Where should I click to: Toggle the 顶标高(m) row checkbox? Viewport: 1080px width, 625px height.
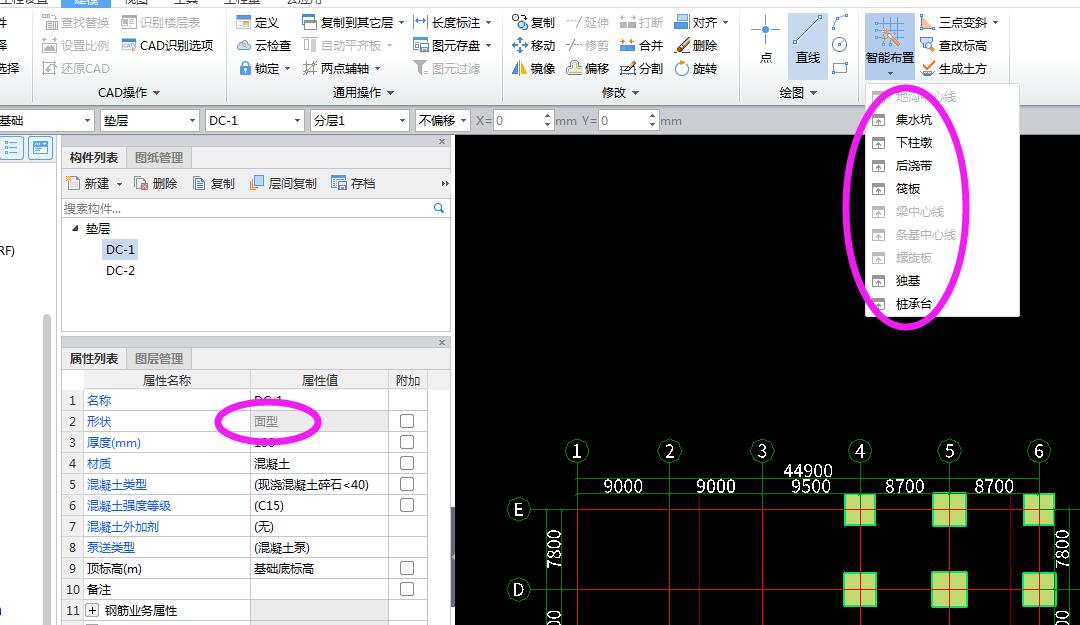click(x=407, y=568)
